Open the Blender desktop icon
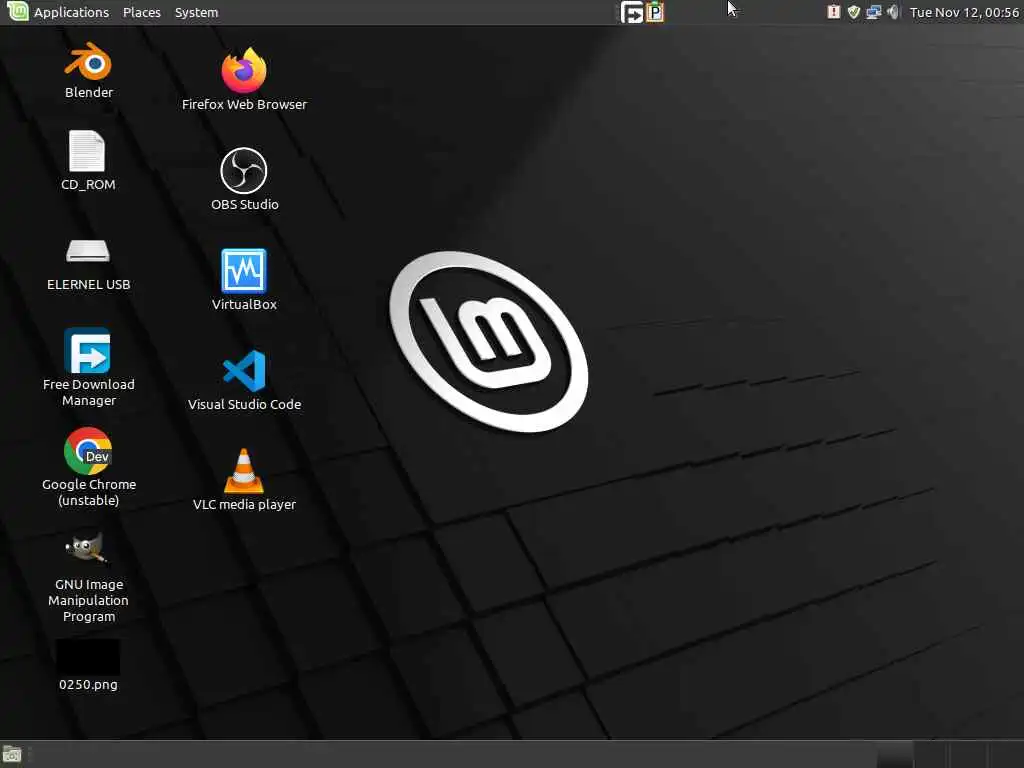This screenshot has height=768, width=1024. (88, 62)
